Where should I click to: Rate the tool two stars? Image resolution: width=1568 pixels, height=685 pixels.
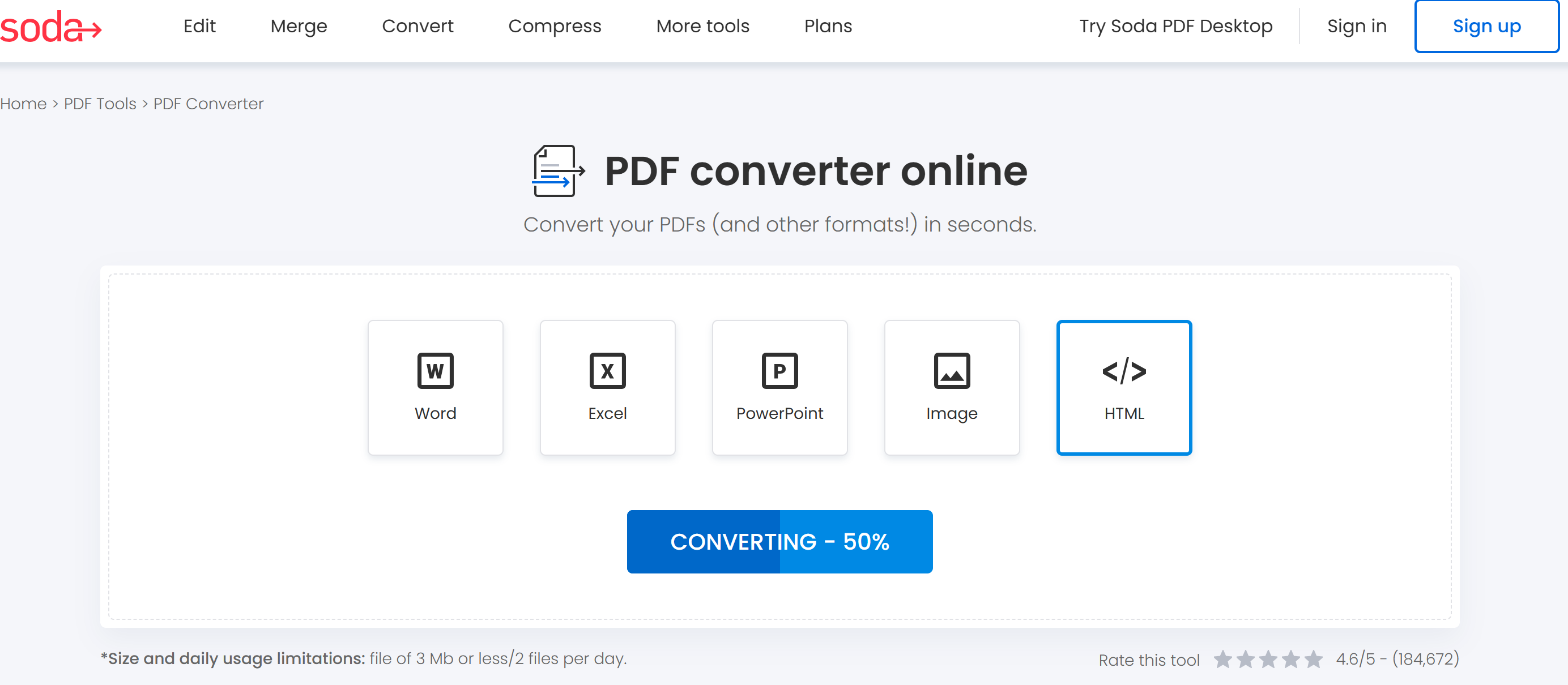(x=1245, y=659)
